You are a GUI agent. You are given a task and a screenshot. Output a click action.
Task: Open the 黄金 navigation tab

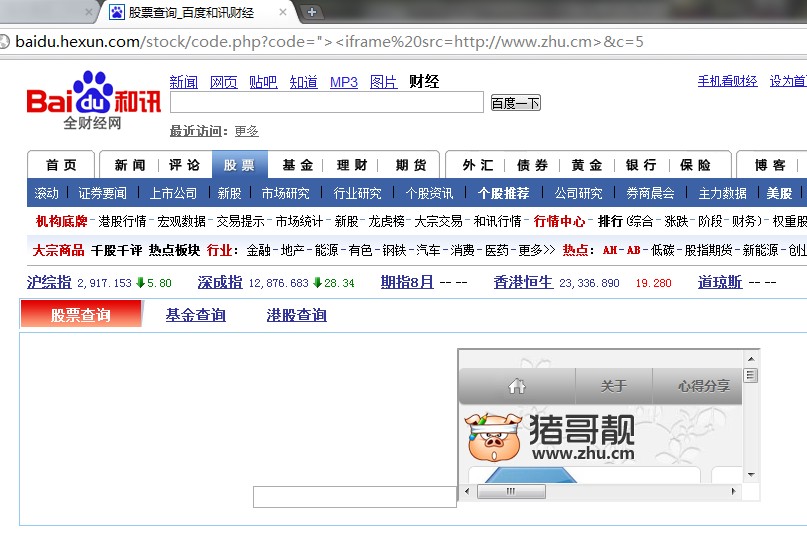(x=587, y=165)
